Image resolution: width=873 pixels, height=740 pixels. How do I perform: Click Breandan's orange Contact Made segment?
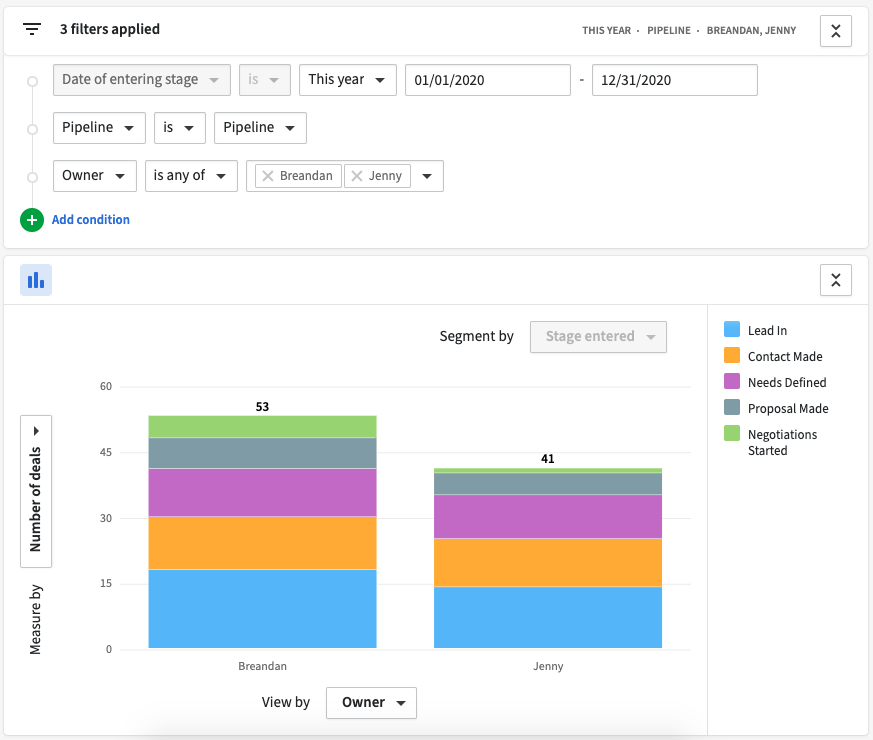coord(262,543)
